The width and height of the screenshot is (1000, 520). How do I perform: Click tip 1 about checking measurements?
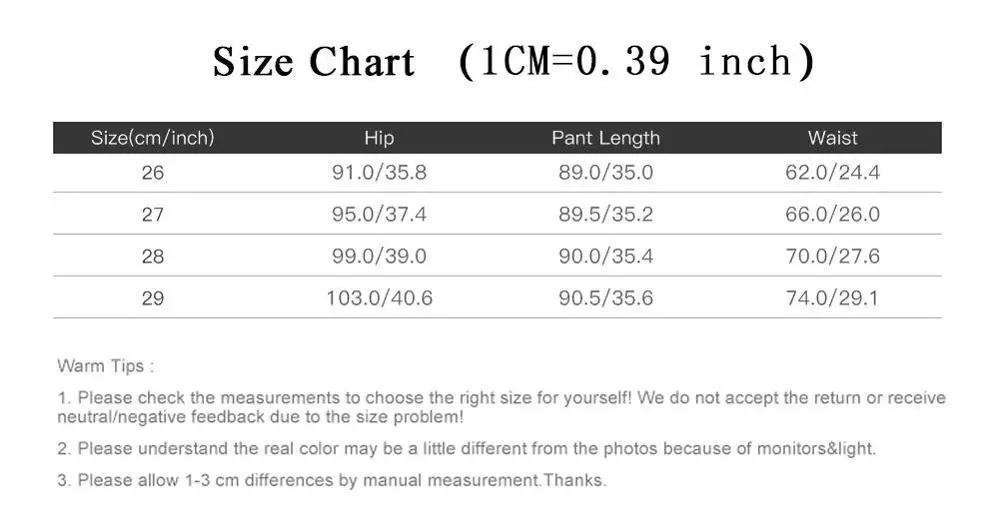(501, 407)
